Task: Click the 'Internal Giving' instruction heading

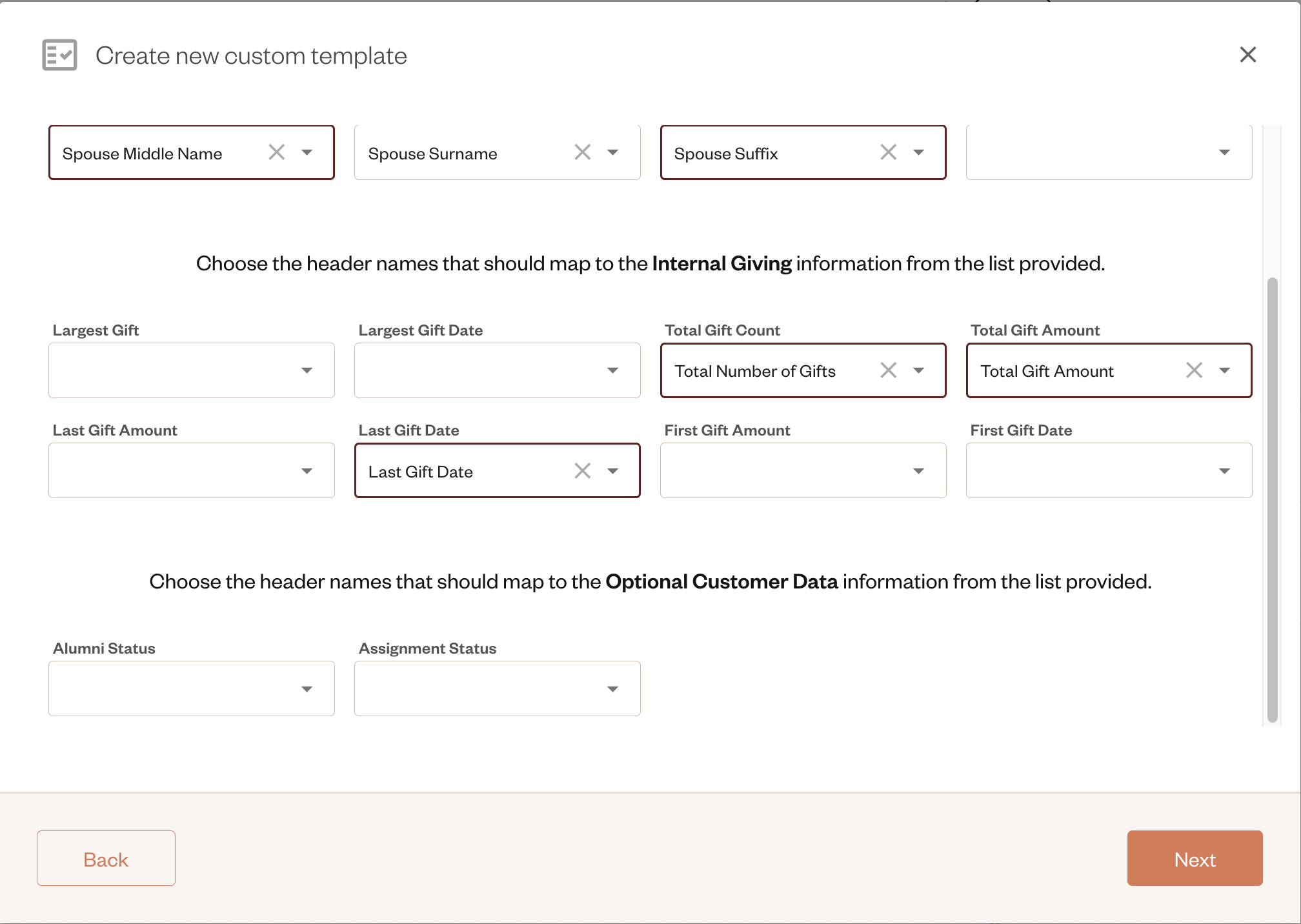Action: pyautogui.click(x=650, y=263)
